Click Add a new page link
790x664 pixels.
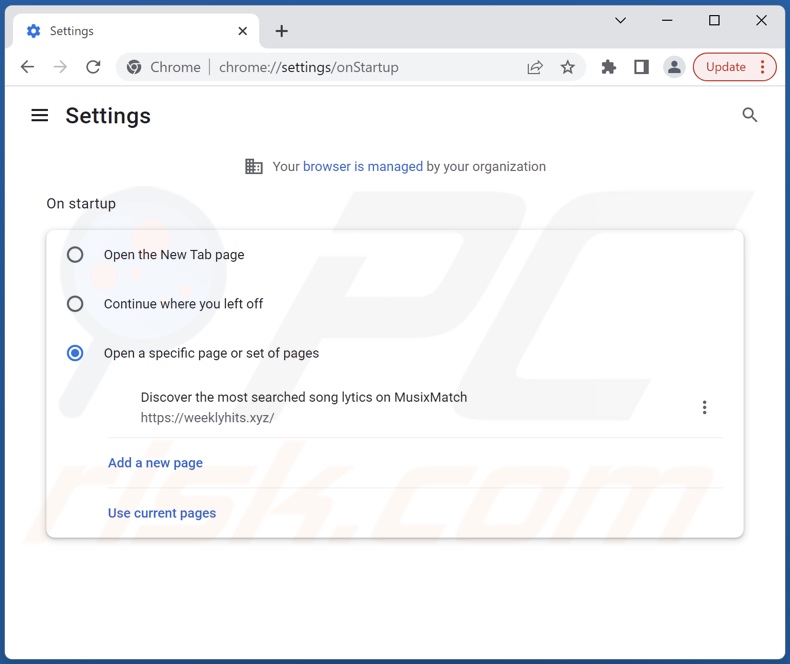pyautogui.click(x=155, y=463)
